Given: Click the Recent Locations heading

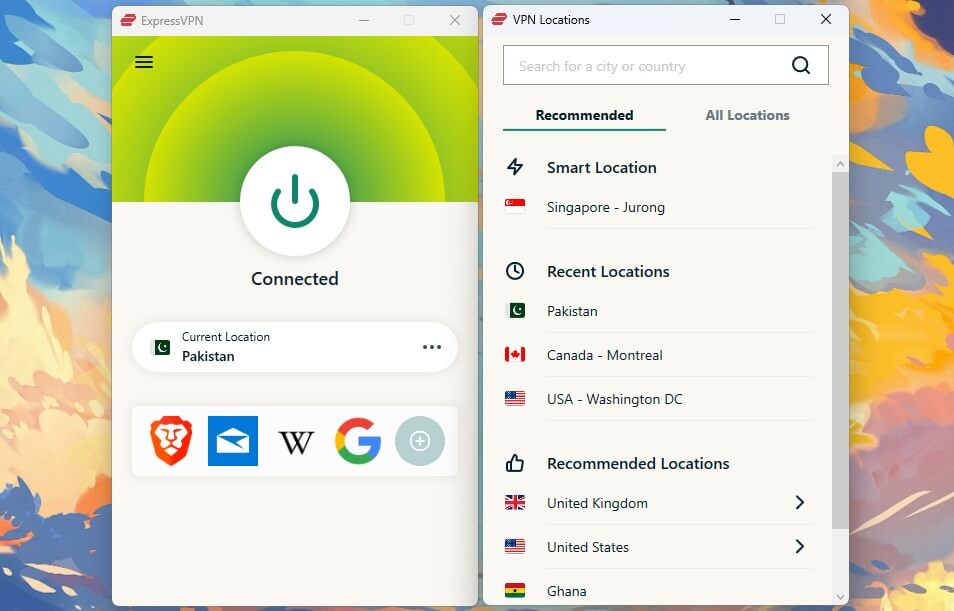Looking at the screenshot, I should (608, 271).
